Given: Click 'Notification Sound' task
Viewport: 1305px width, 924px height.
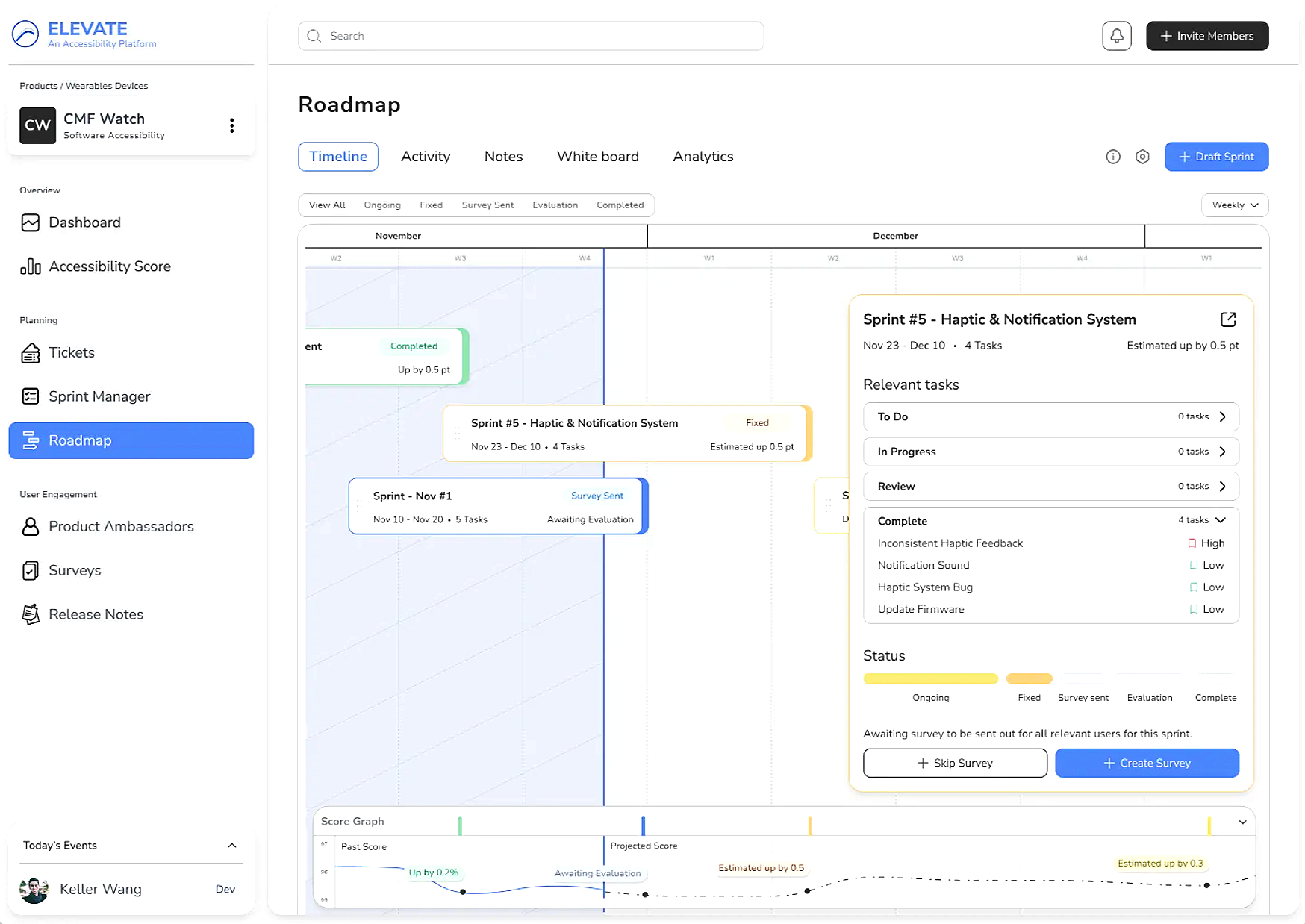Looking at the screenshot, I should (924, 565).
